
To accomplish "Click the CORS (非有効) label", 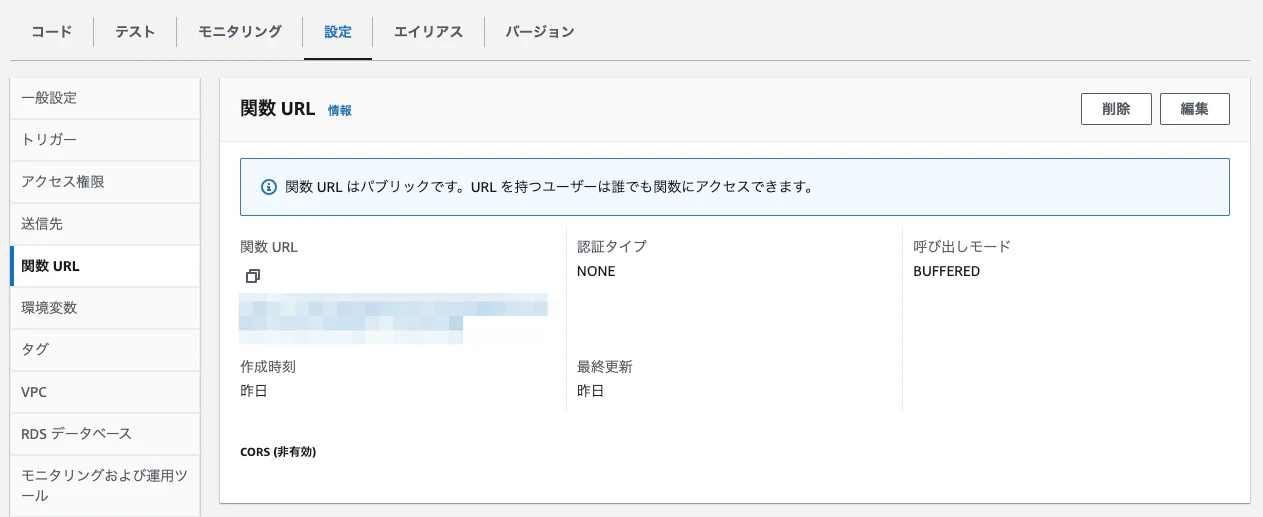I will pos(278,452).
